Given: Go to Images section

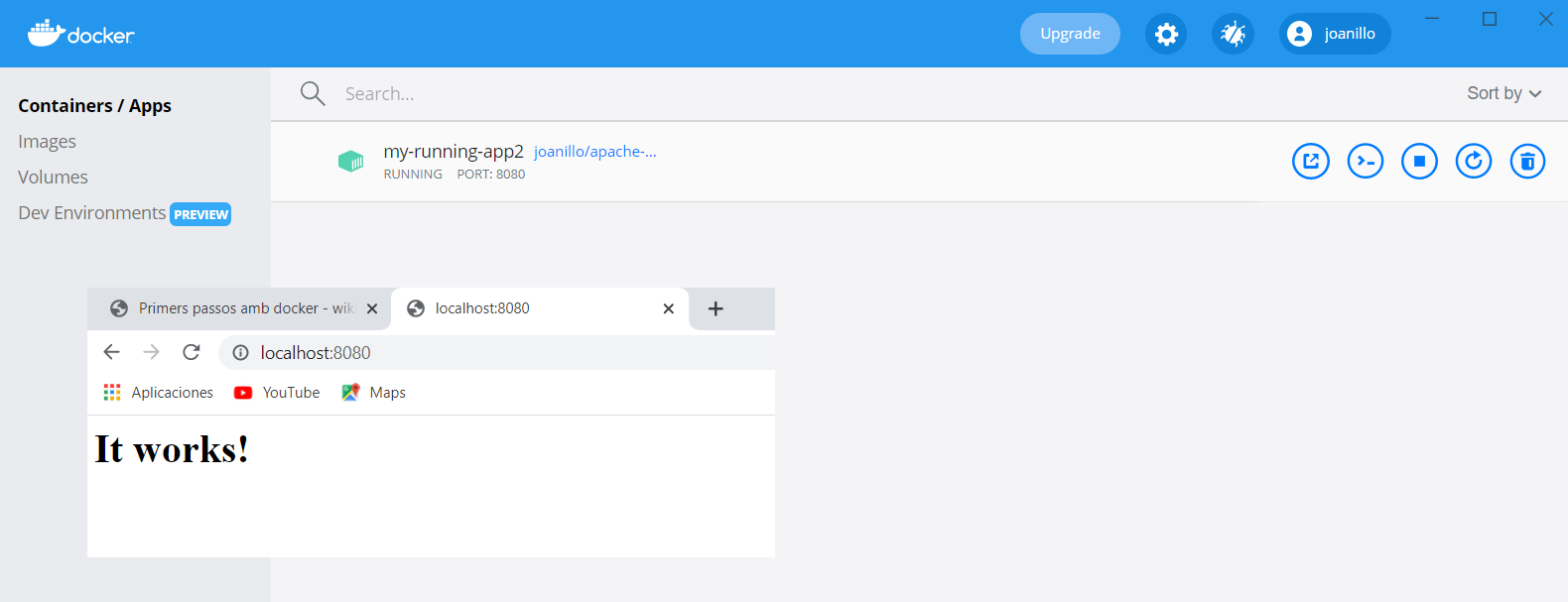Looking at the screenshot, I should point(47,142).
